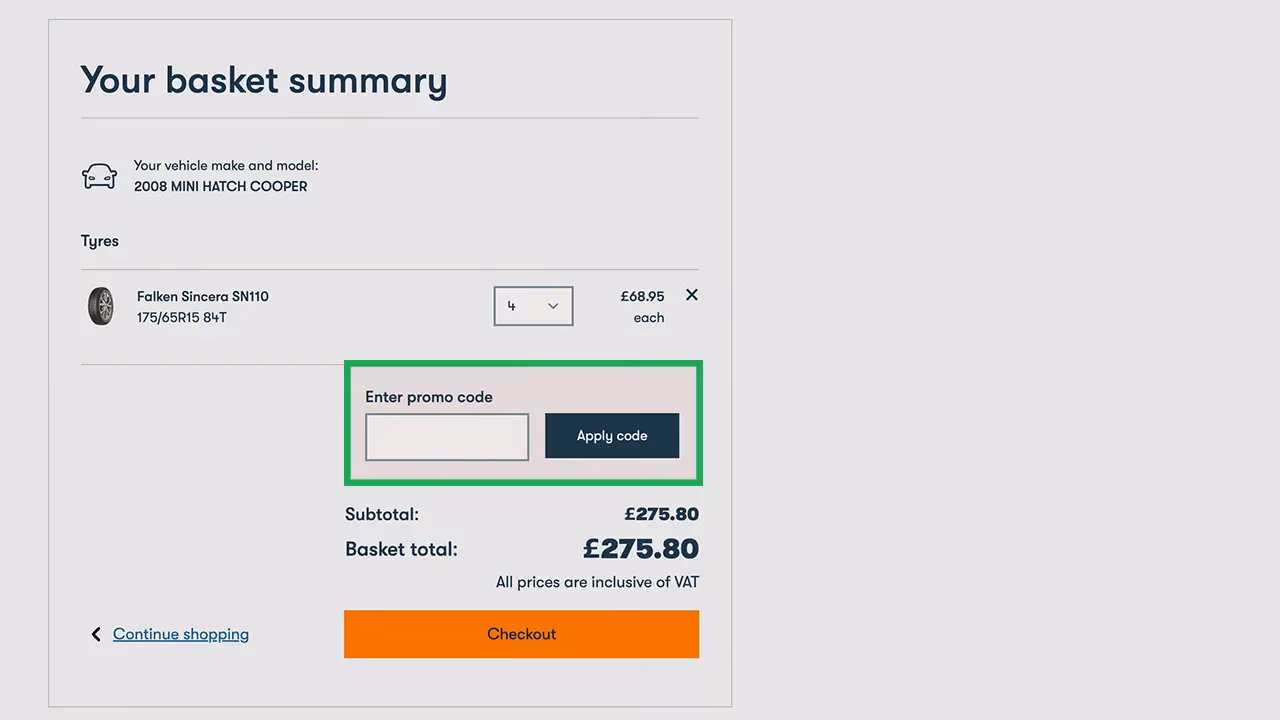The image size is (1280, 720).
Task: Click the promo code input field
Action: coord(446,436)
